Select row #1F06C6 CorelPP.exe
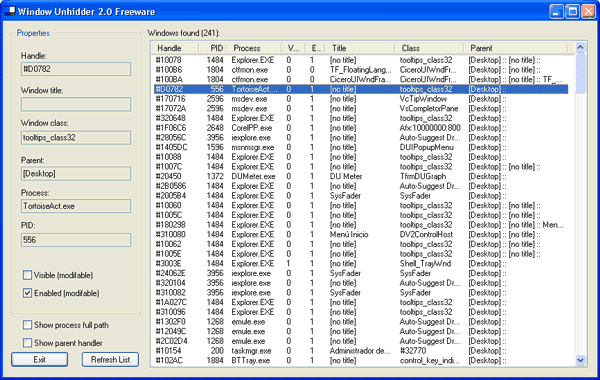 coord(361,128)
